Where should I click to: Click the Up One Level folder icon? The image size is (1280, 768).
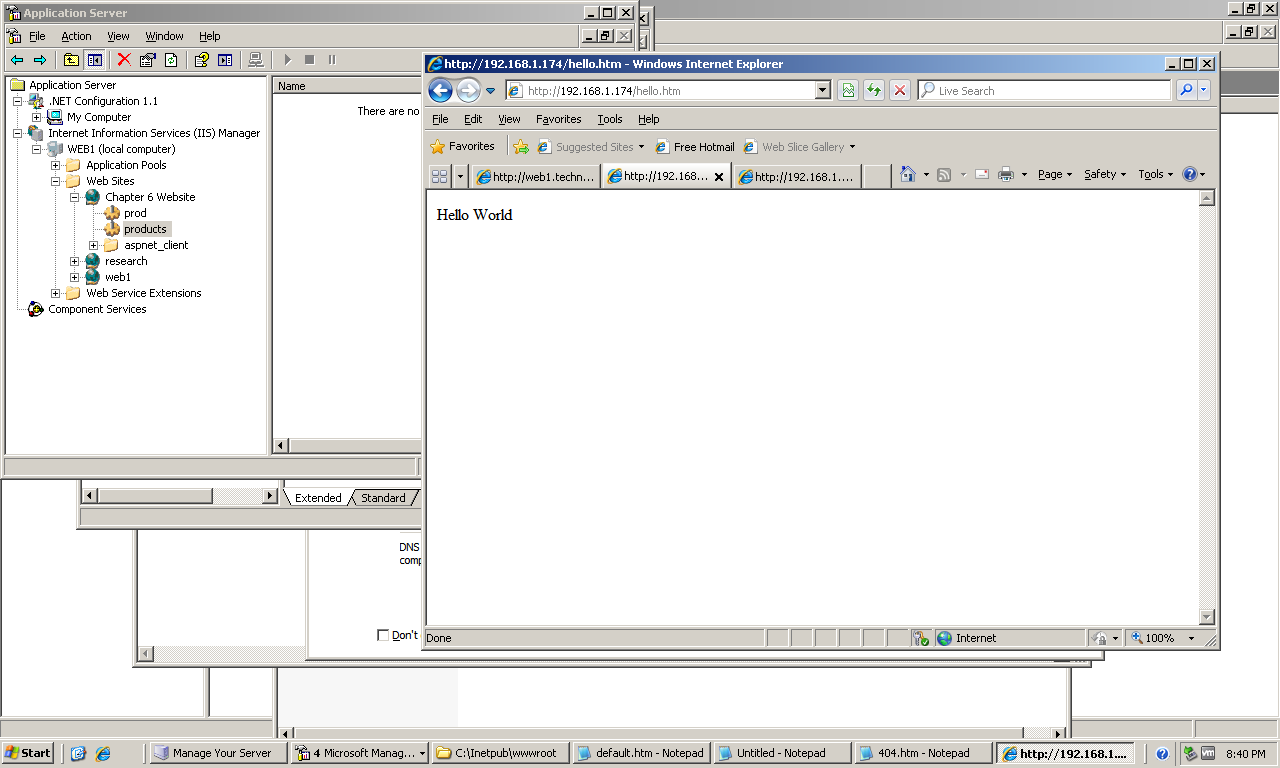coord(71,60)
